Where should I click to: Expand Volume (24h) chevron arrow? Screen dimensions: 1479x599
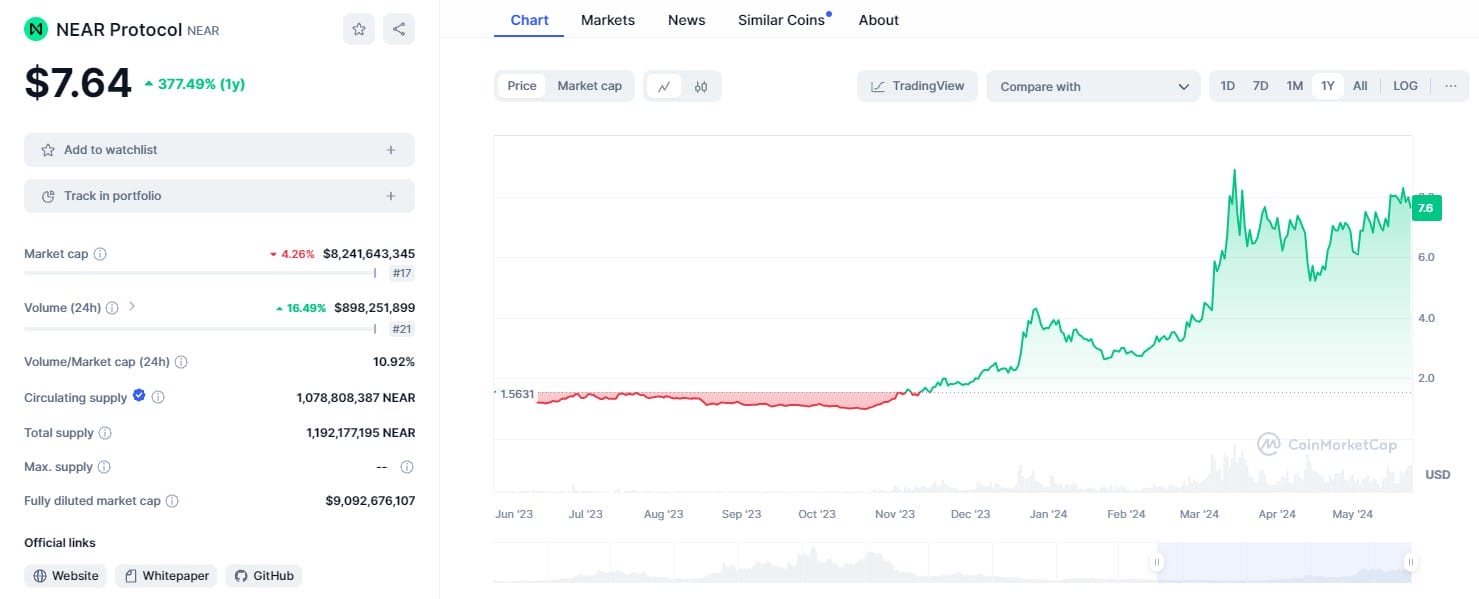[x=132, y=307]
